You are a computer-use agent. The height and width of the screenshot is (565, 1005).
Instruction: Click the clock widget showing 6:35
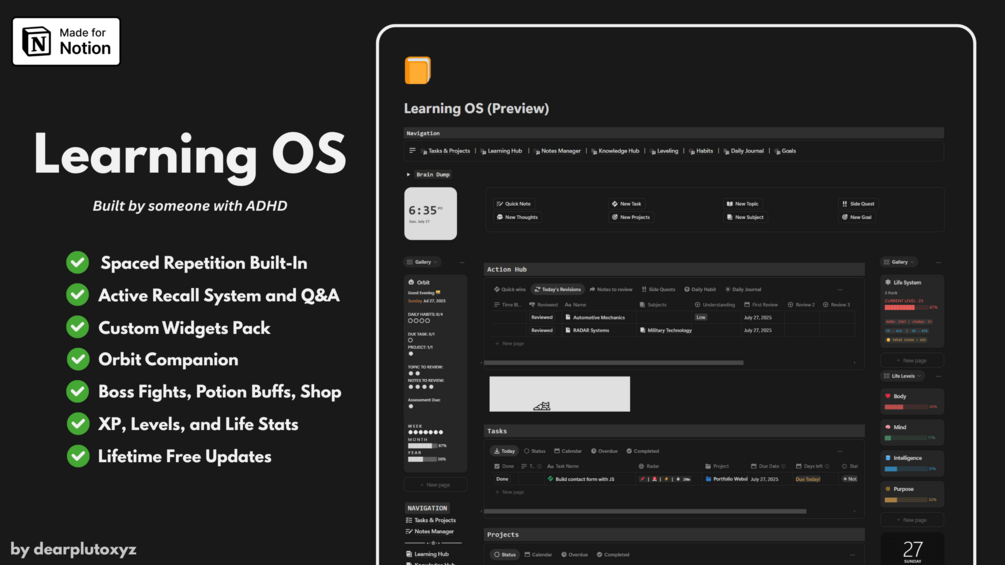(430, 213)
